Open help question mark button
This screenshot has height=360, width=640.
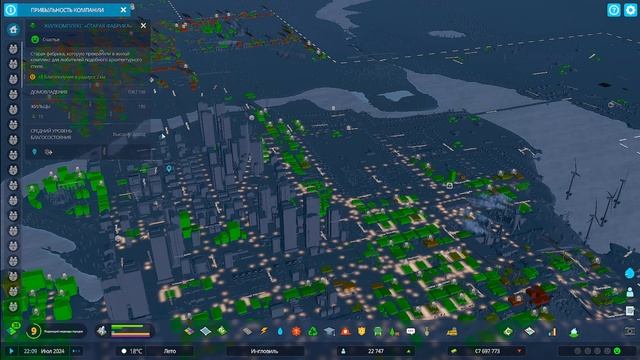pyautogui.click(x=614, y=10)
